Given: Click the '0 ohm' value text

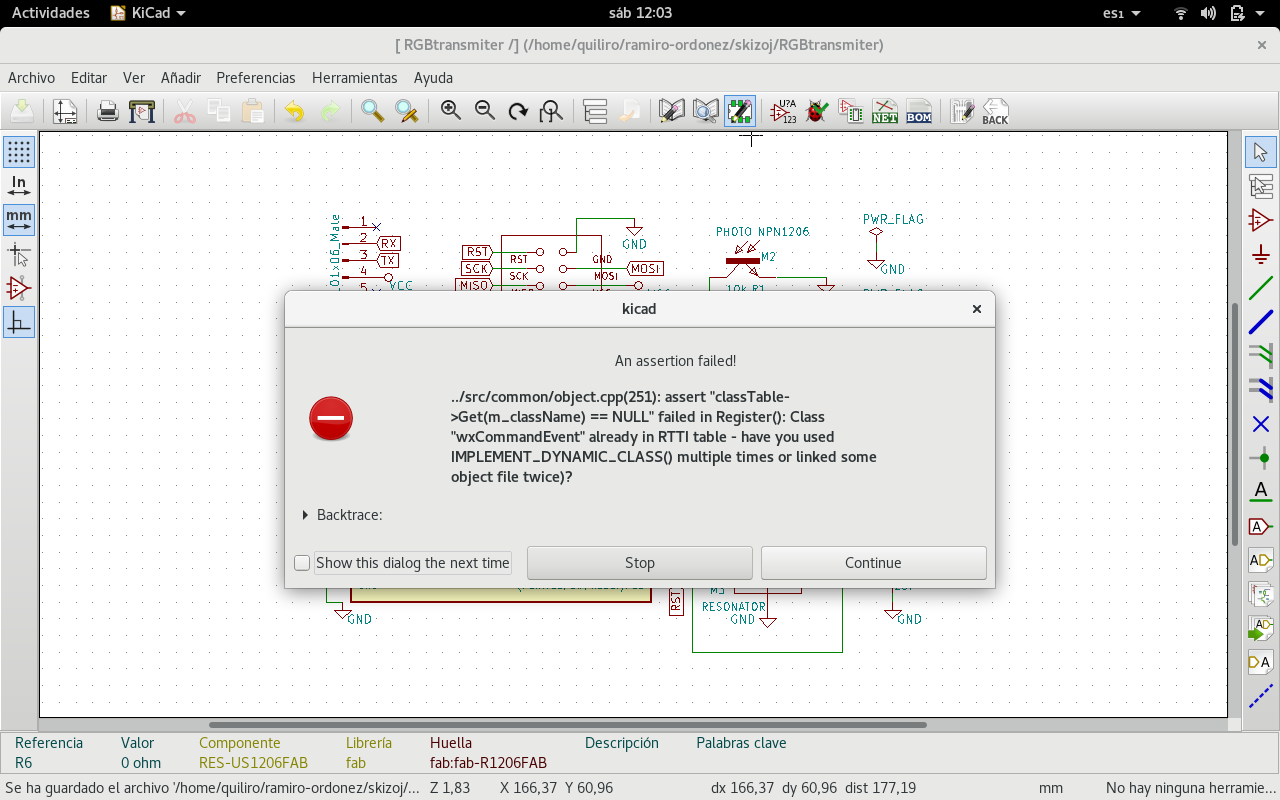Looking at the screenshot, I should point(141,763).
